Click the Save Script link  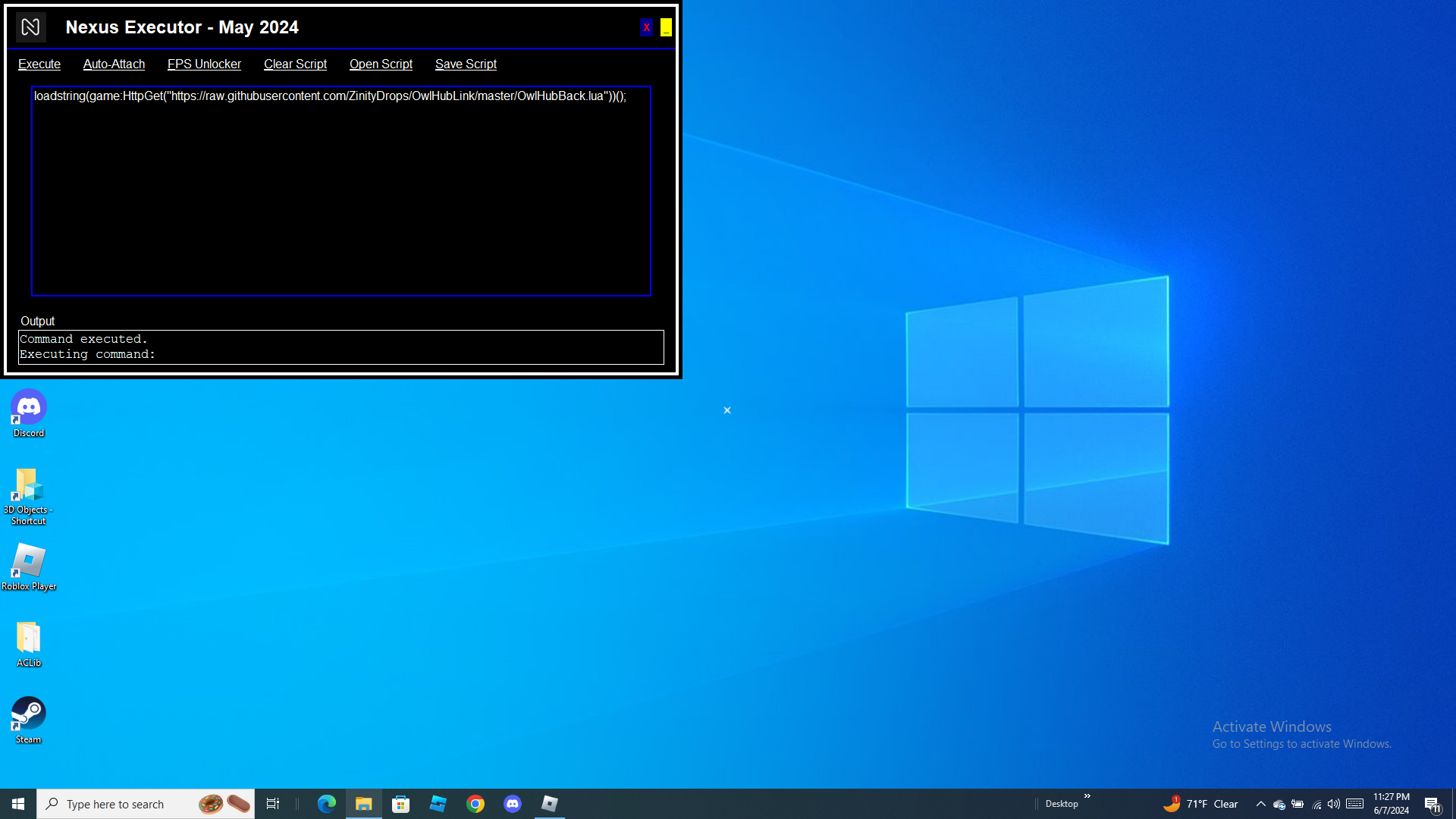(x=466, y=64)
